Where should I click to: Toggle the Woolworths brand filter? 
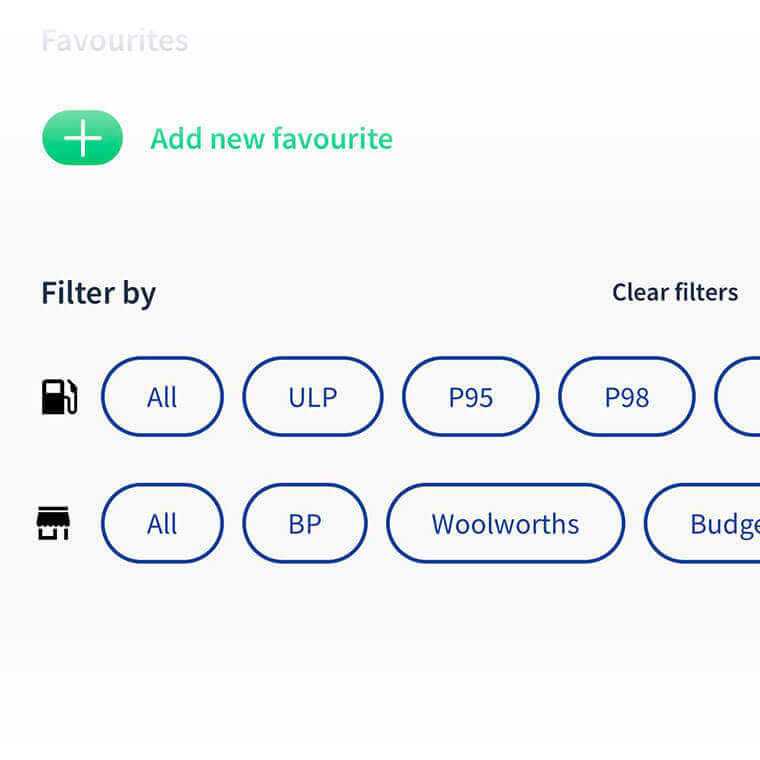[x=505, y=523]
